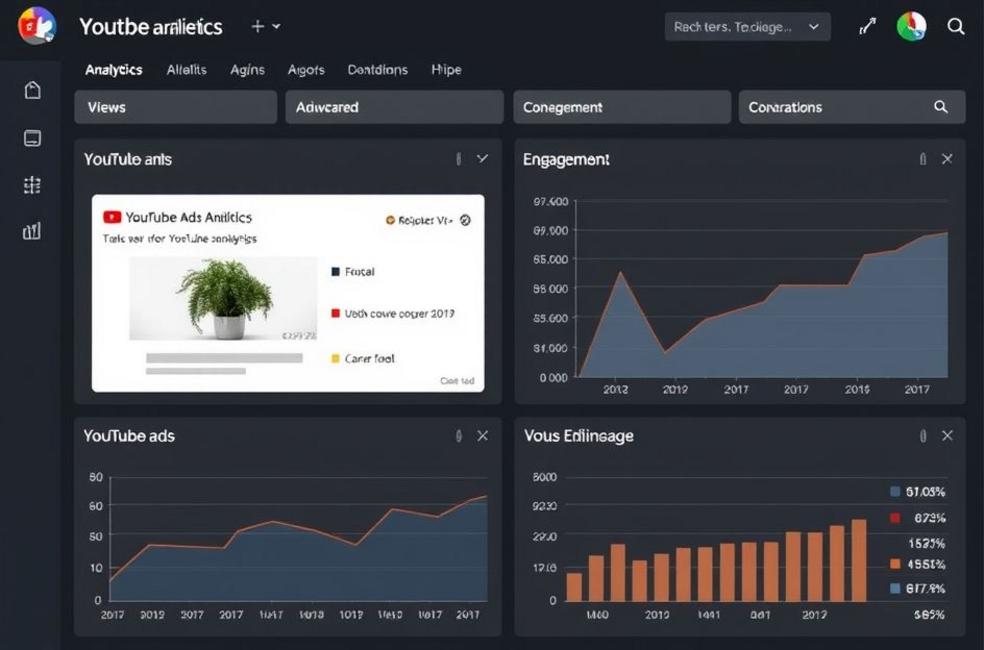984x650 pixels.
Task: Collapse the YouTube anls panel chevron
Action: click(x=482, y=159)
